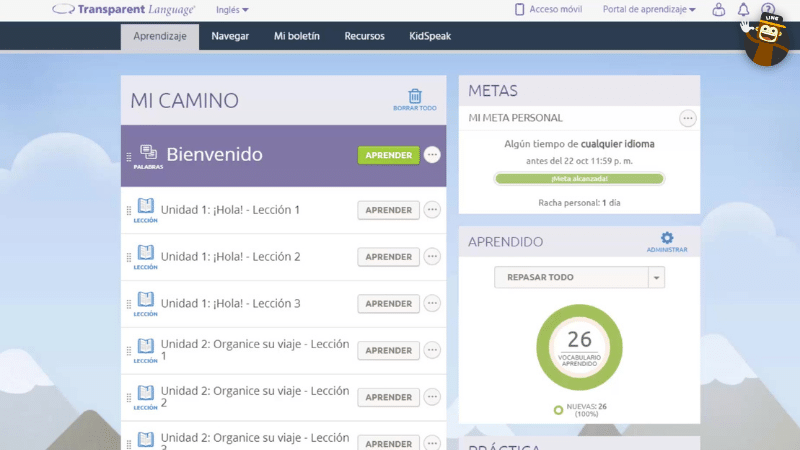Image resolution: width=800 pixels, height=450 pixels.
Task: Click the monkey mascot avatar
Action: click(x=766, y=40)
